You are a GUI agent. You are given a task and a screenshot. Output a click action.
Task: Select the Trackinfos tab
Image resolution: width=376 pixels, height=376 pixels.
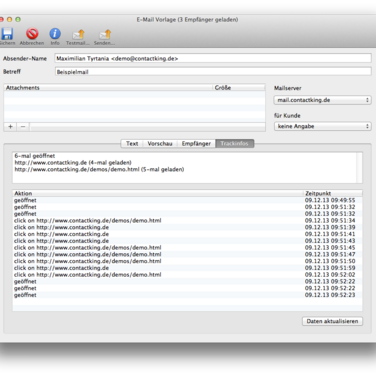tap(235, 144)
